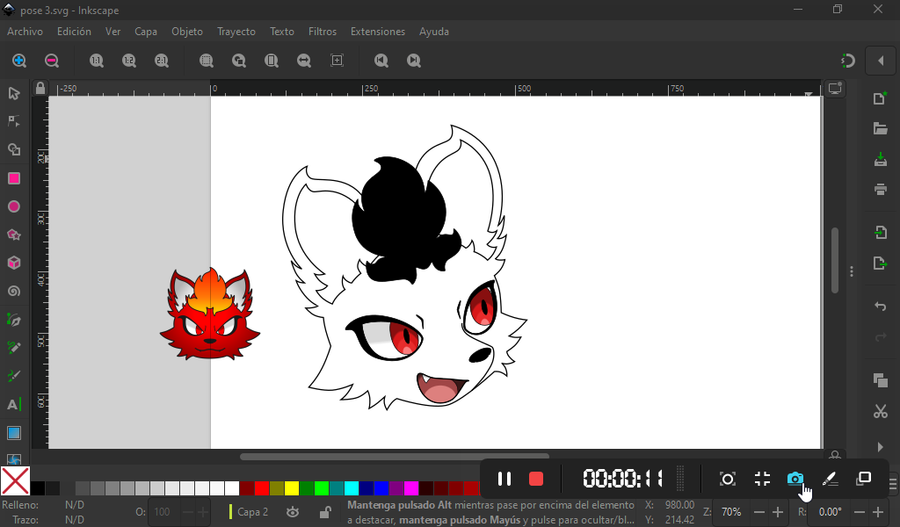Toggle the guides lock at the ruler corner
This screenshot has height=527, width=900.
tap(40, 88)
